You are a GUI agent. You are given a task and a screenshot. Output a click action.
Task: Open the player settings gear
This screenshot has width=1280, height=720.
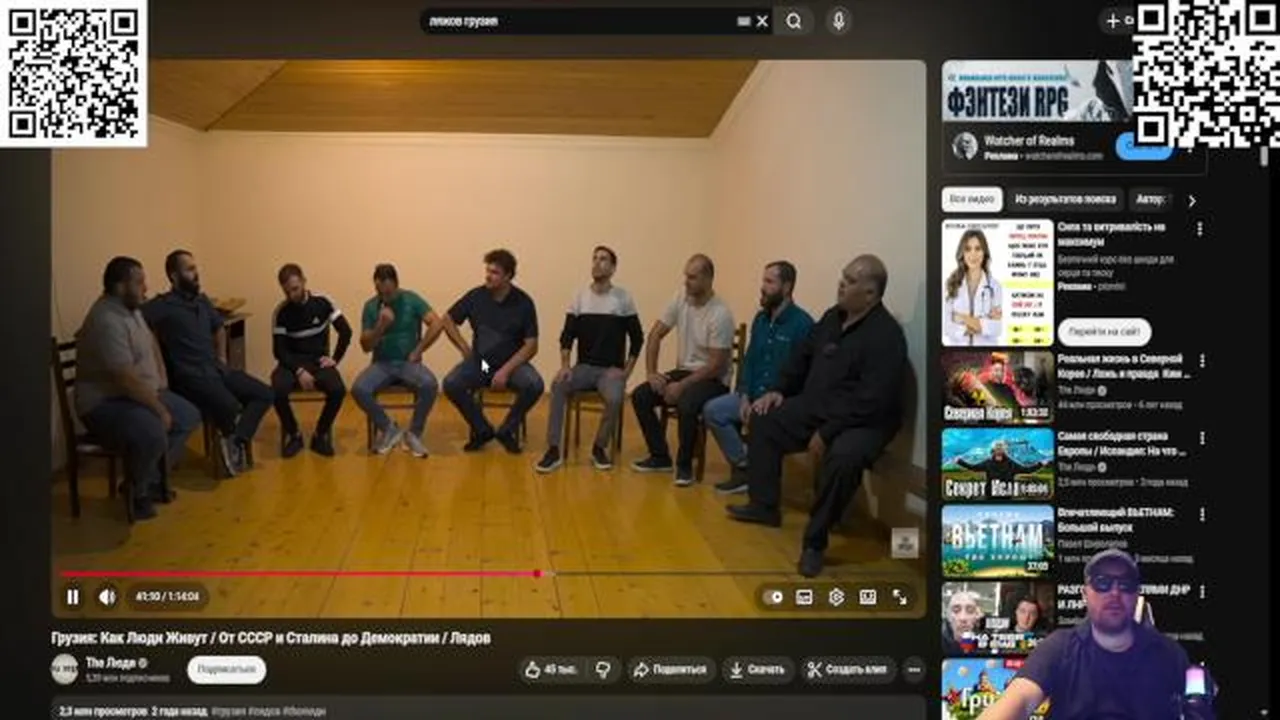pos(836,597)
